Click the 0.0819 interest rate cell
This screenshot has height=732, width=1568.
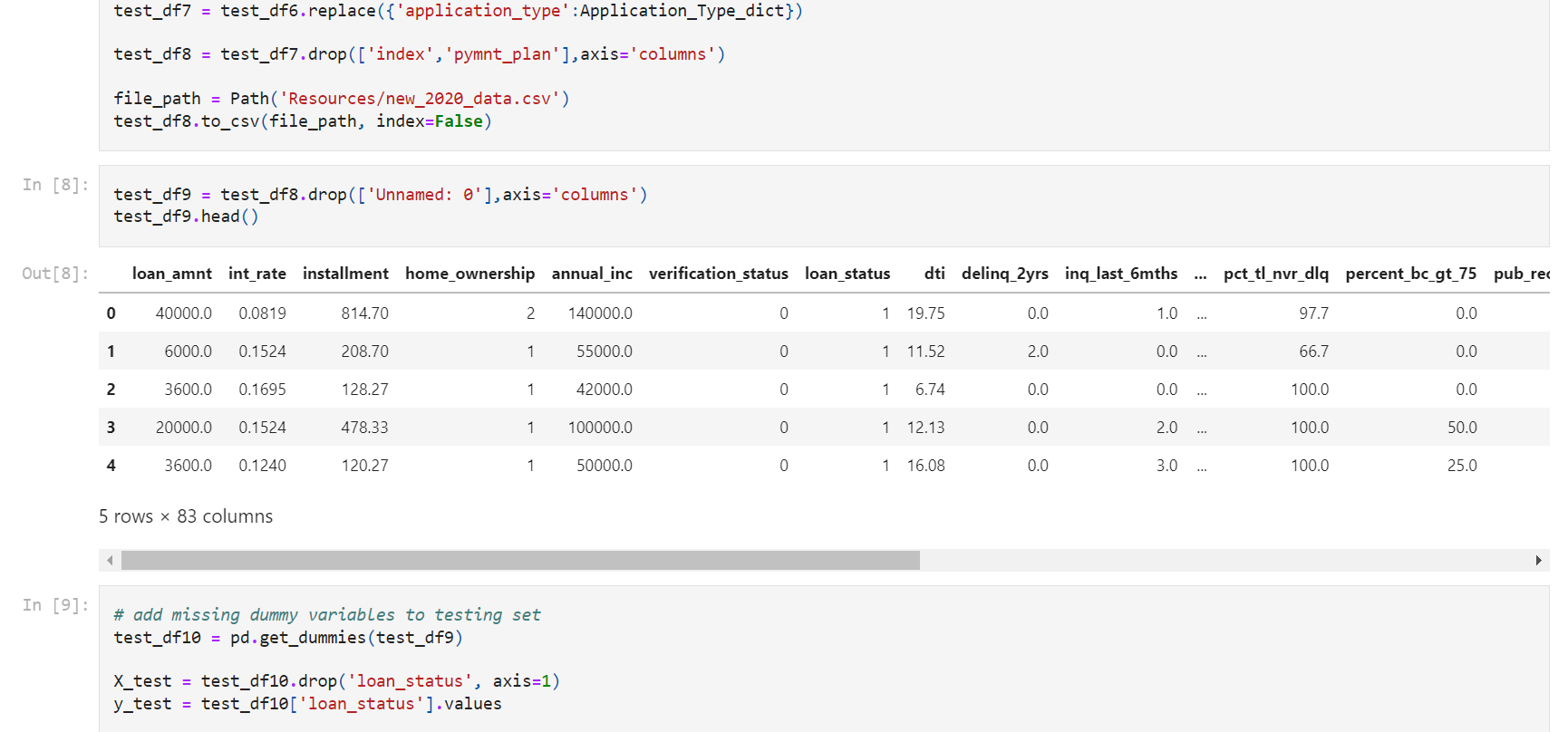pos(263,313)
